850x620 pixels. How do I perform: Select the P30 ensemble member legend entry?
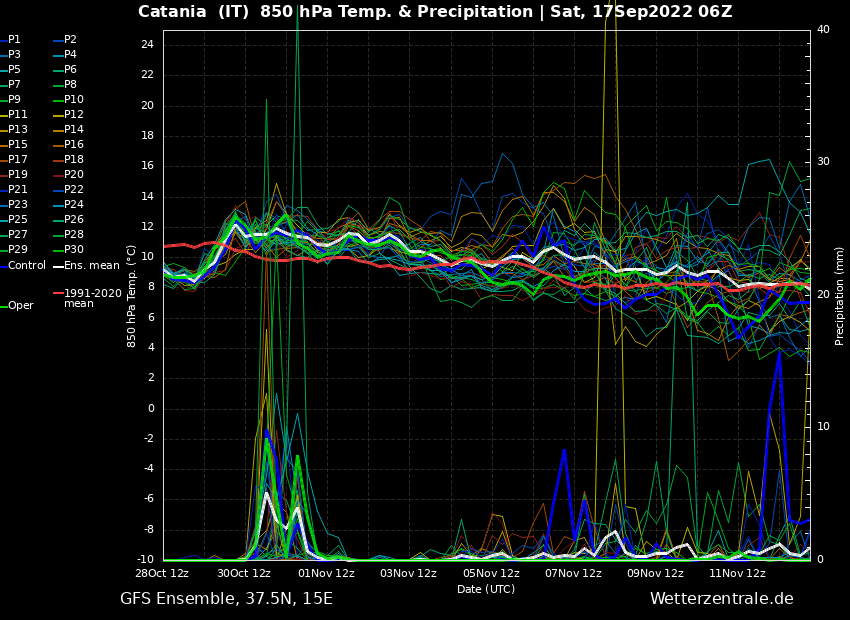tap(74, 250)
